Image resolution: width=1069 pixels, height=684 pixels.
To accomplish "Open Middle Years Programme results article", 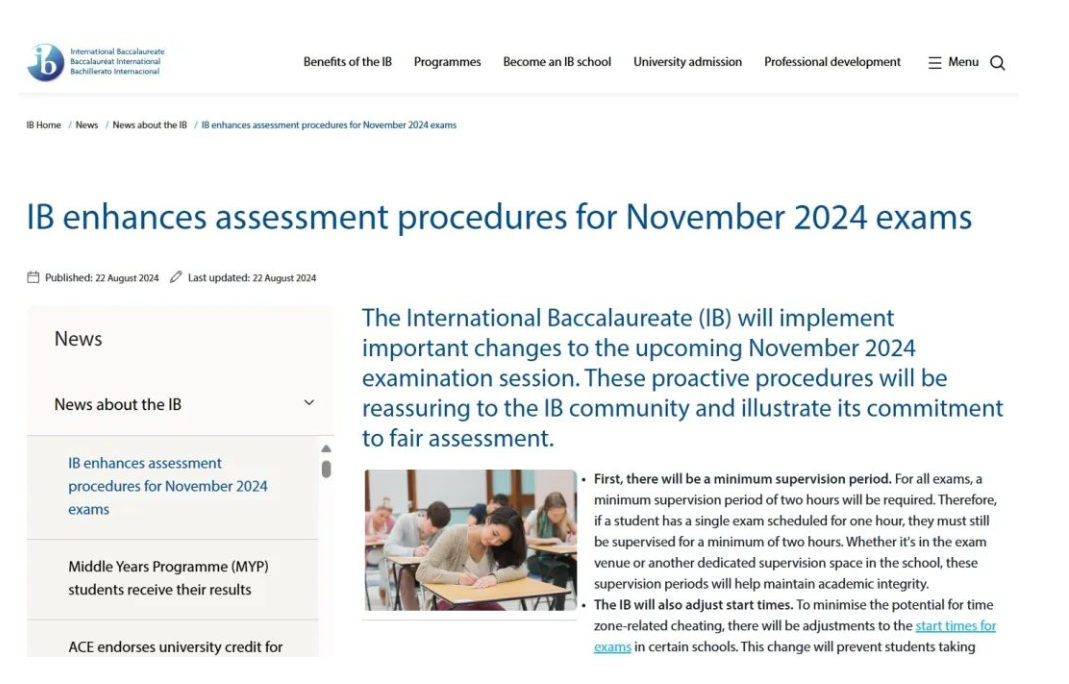I will pos(168,578).
